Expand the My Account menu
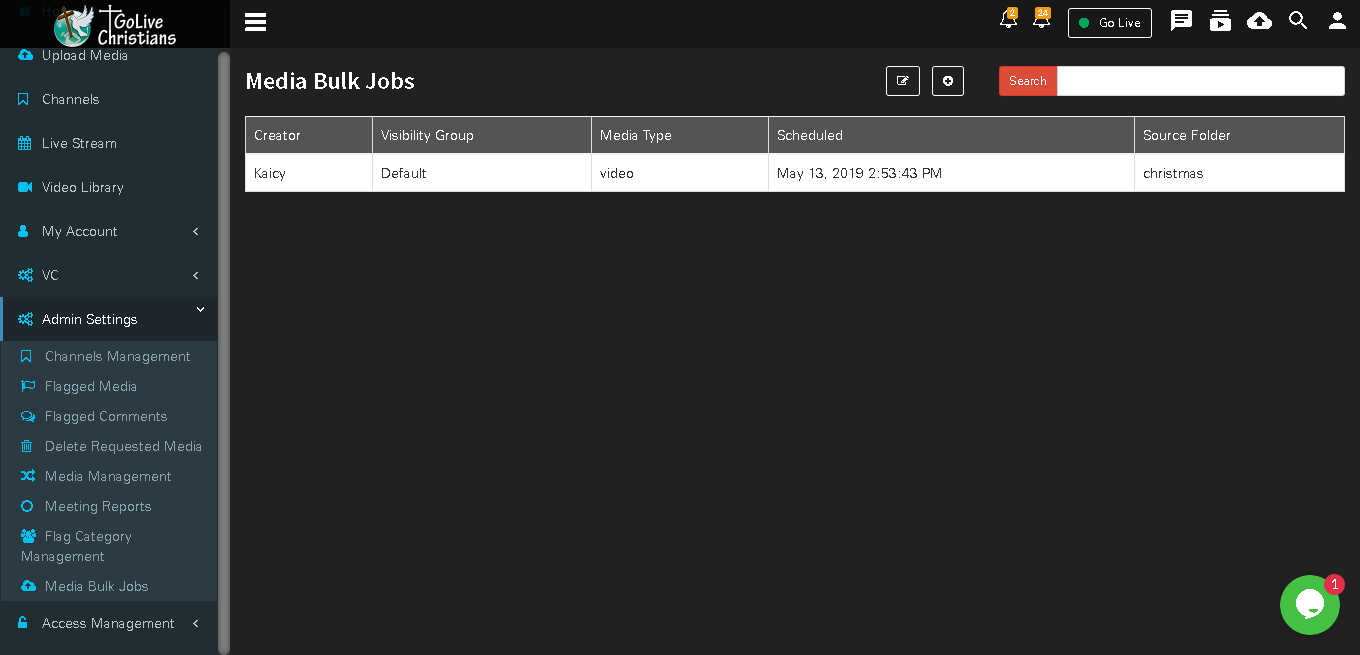Screen dimensions: 1360x655 108,231
